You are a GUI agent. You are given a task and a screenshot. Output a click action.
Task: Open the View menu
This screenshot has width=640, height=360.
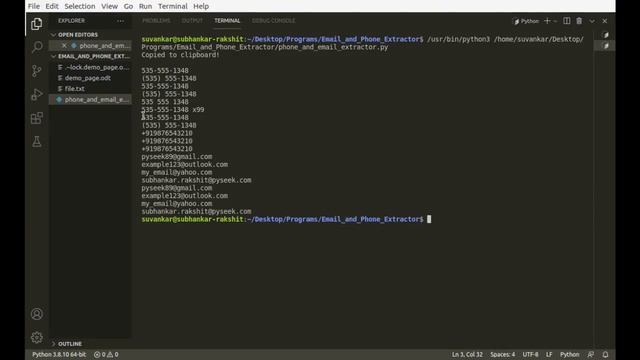tap(109, 6)
